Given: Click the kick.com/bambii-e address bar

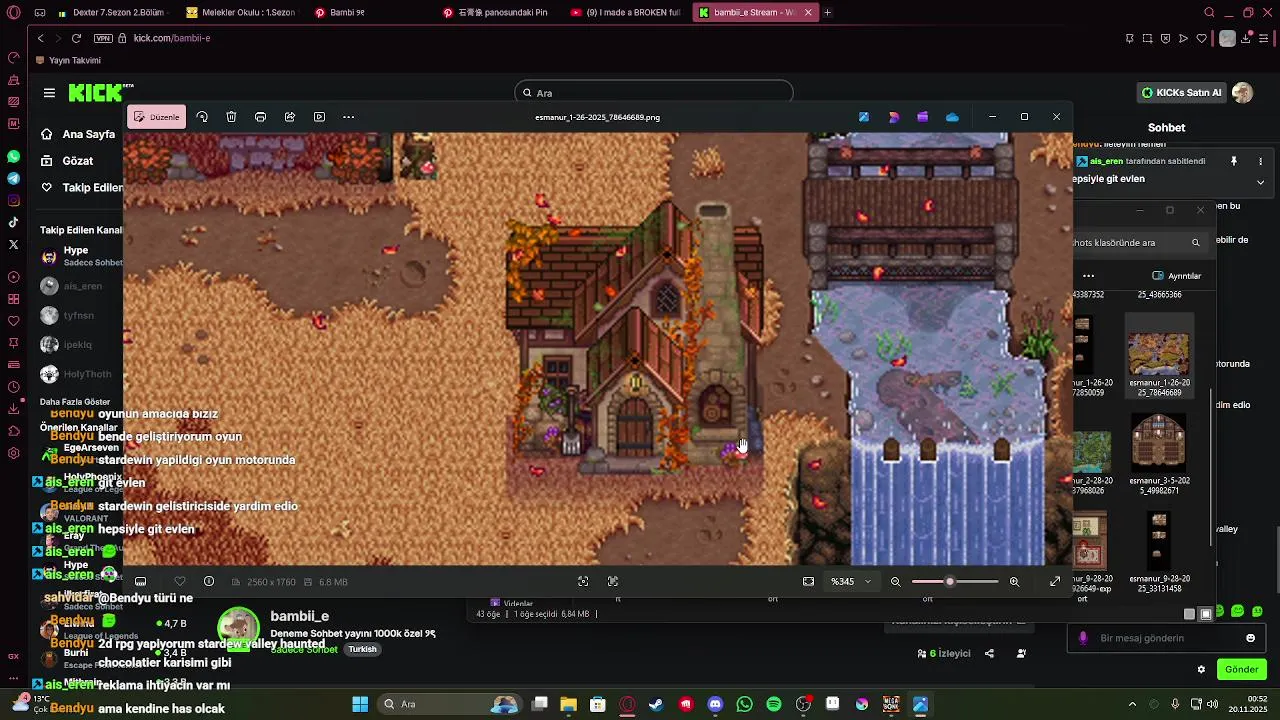Looking at the screenshot, I should (x=172, y=38).
